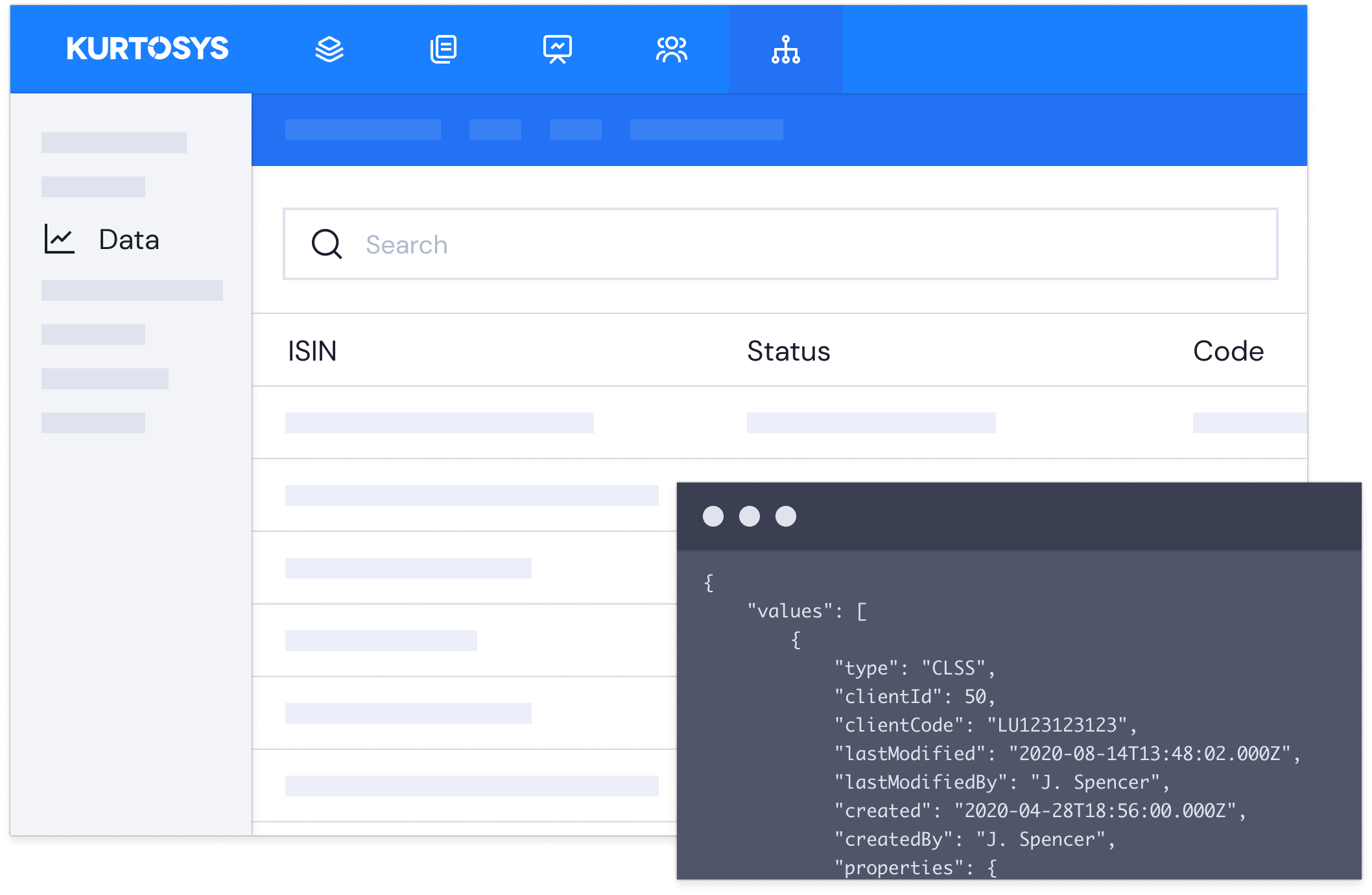Image resolution: width=1372 pixels, height=895 pixels.
Task: Select the hierarchy org-chart nav icon
Action: click(x=786, y=49)
